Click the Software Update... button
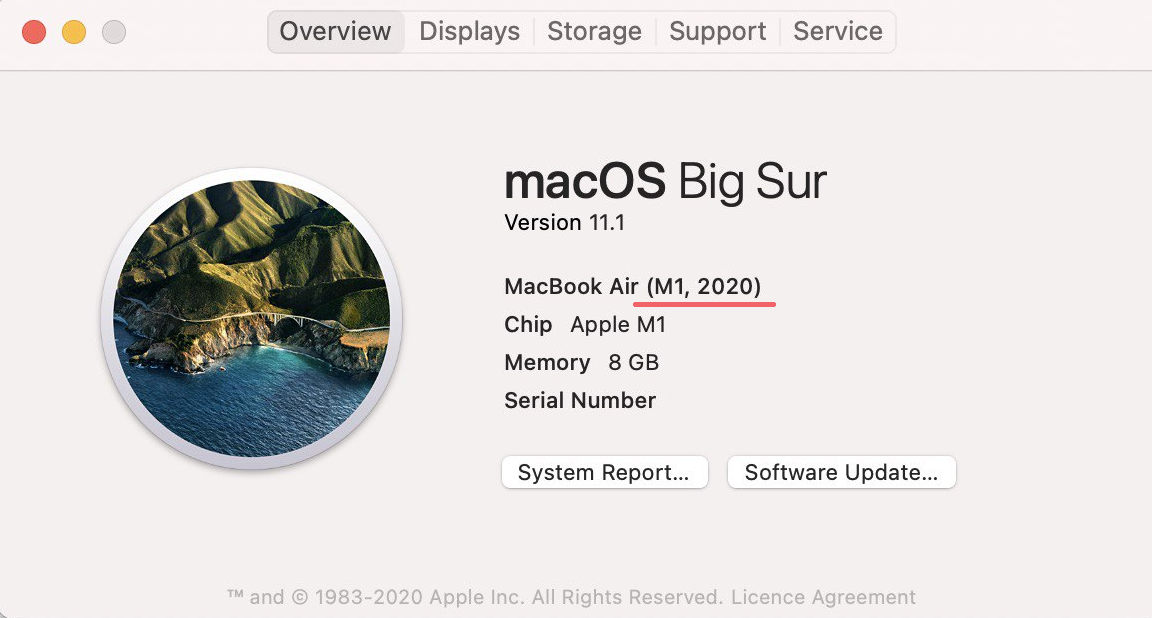The height and width of the screenshot is (618, 1152). (841, 472)
